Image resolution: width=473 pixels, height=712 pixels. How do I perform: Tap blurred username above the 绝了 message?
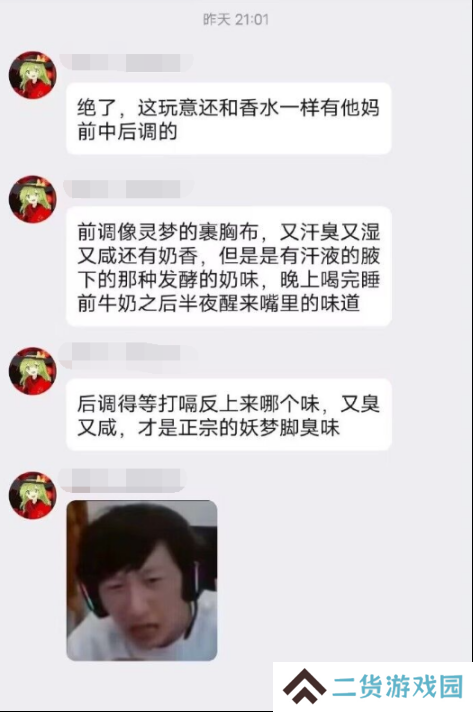[127, 62]
